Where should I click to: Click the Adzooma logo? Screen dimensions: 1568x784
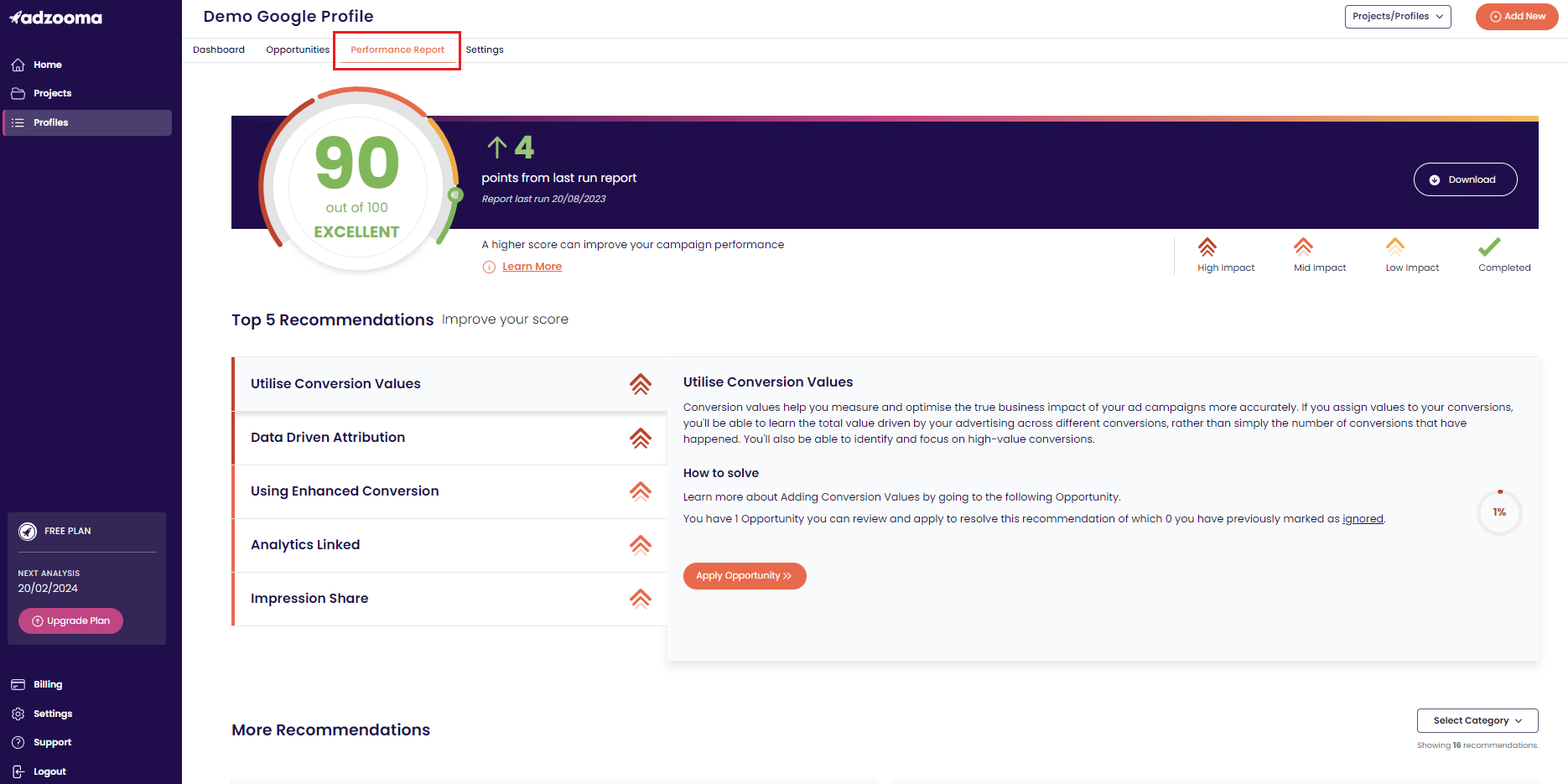pos(55,18)
